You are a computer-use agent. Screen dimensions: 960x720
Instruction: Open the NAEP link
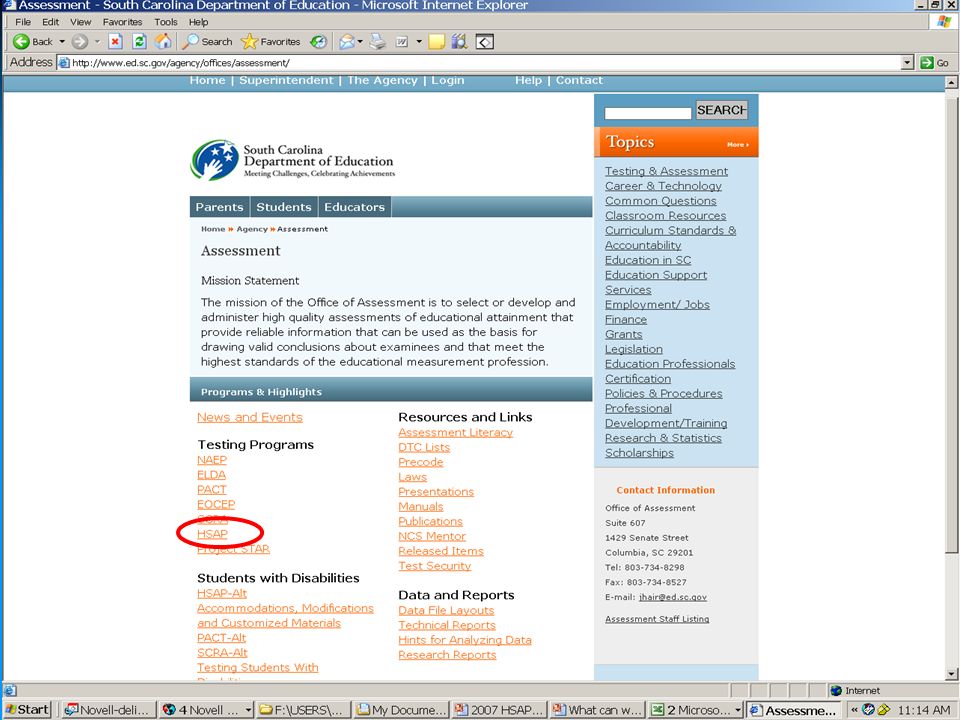212,460
